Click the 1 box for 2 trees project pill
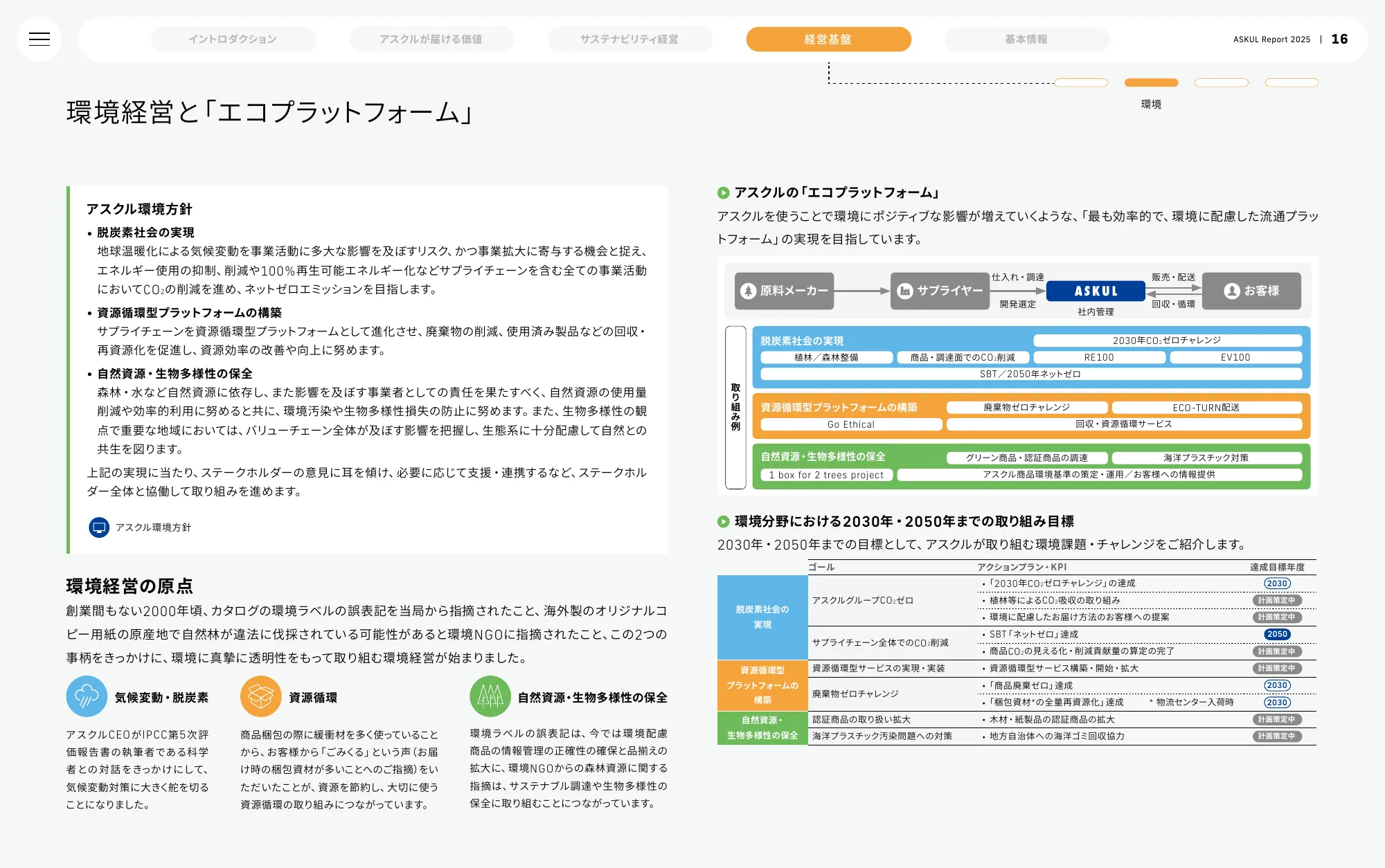 826,475
